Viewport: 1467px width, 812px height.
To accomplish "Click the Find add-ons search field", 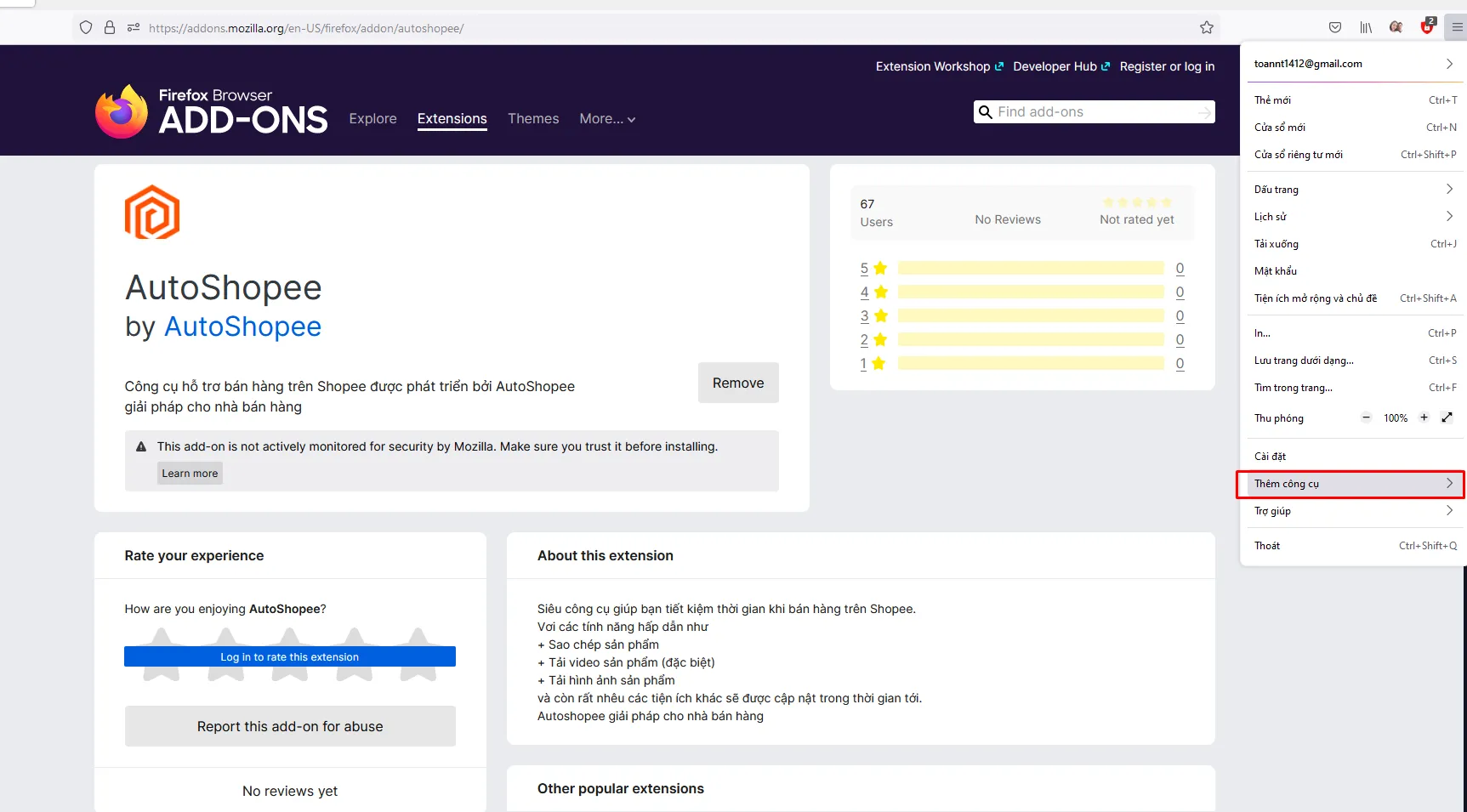I will click(1095, 112).
